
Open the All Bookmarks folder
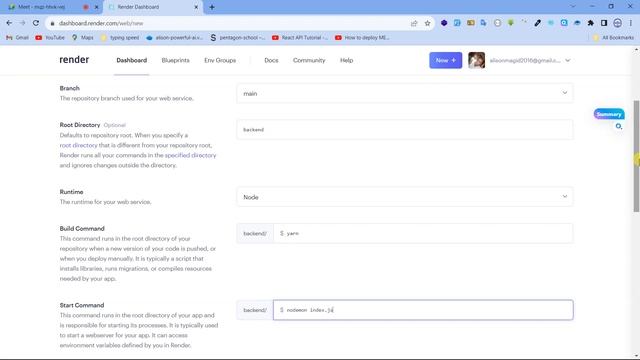tap(613, 38)
